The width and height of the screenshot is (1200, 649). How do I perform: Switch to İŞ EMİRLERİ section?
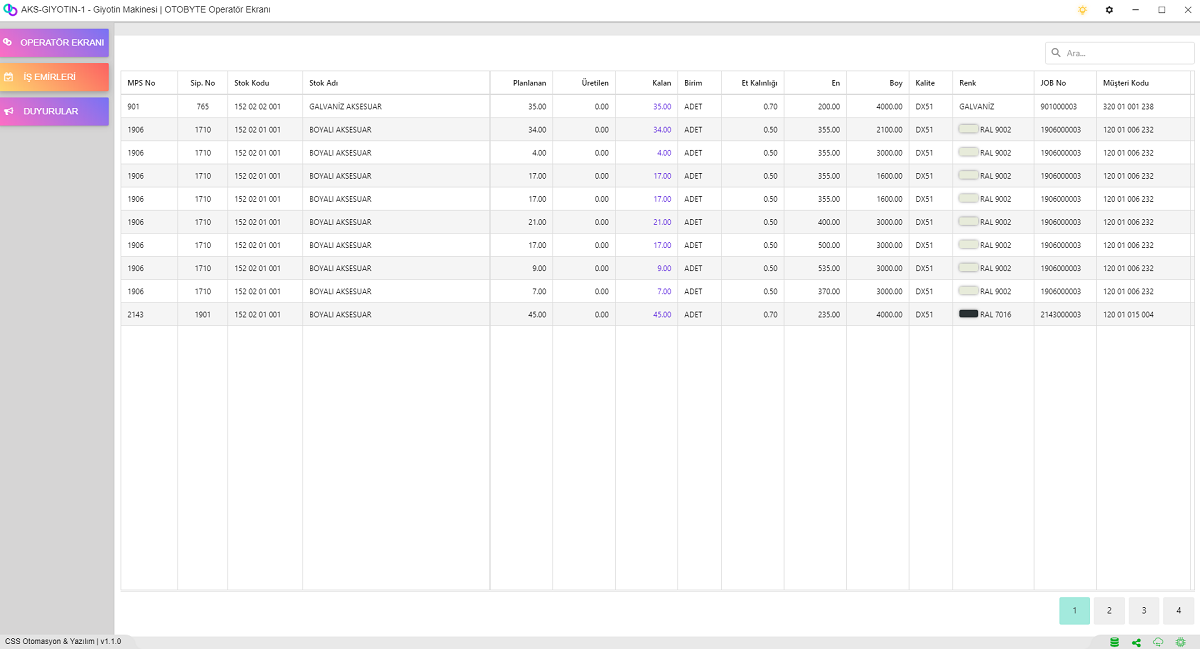(x=55, y=77)
